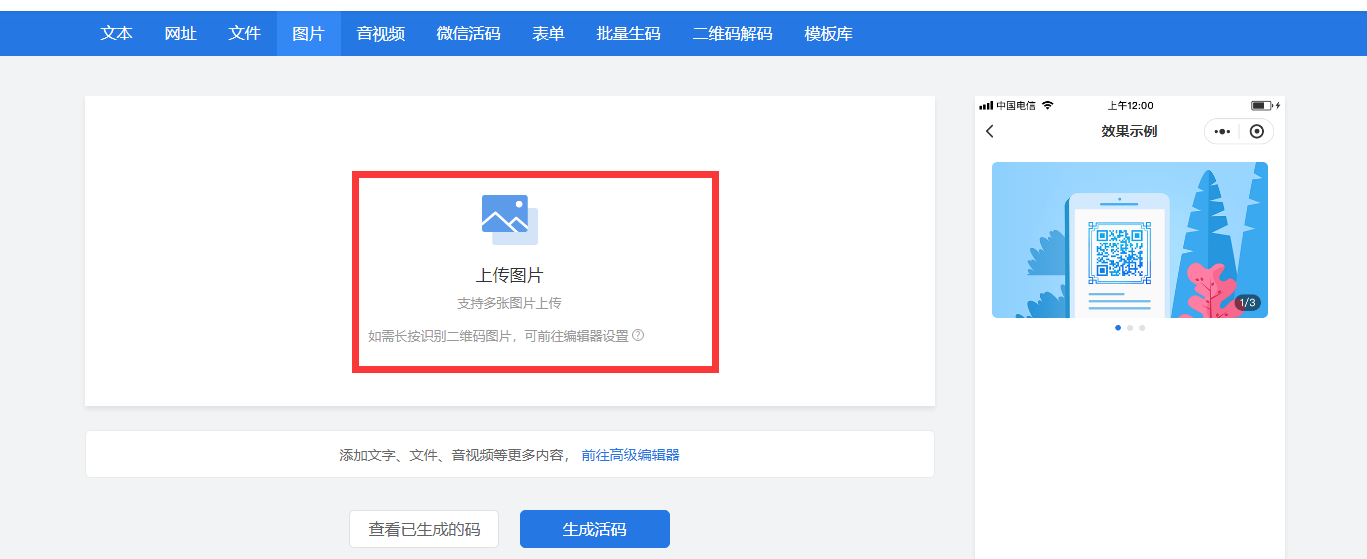Click the 添加文字、文件、音视频等更多内容 text
The width and height of the screenshot is (1367, 559).
point(453,455)
